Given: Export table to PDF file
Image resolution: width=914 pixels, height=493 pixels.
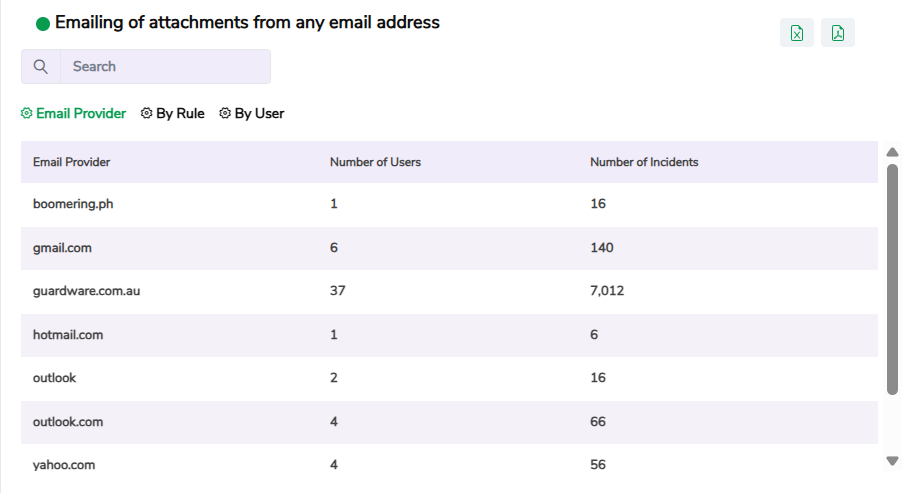Looking at the screenshot, I should coord(838,33).
